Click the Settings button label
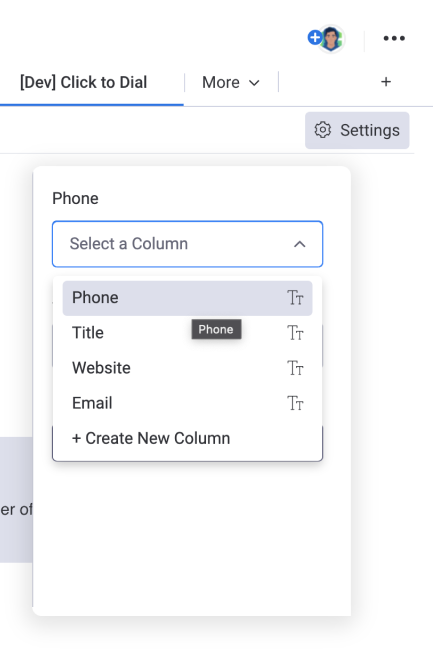 point(370,130)
